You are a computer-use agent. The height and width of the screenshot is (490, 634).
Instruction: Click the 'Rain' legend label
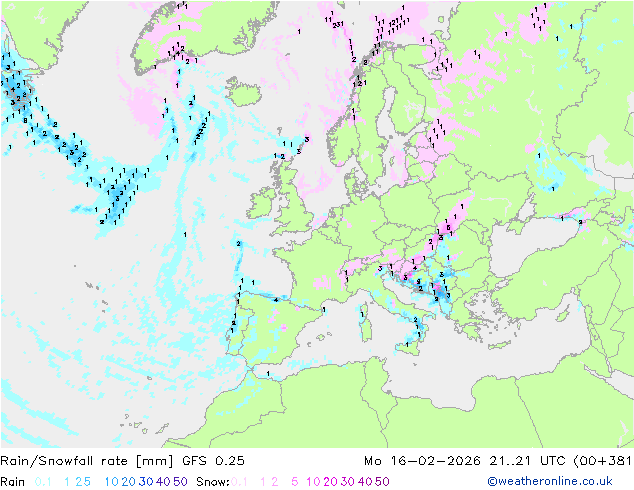13,482
